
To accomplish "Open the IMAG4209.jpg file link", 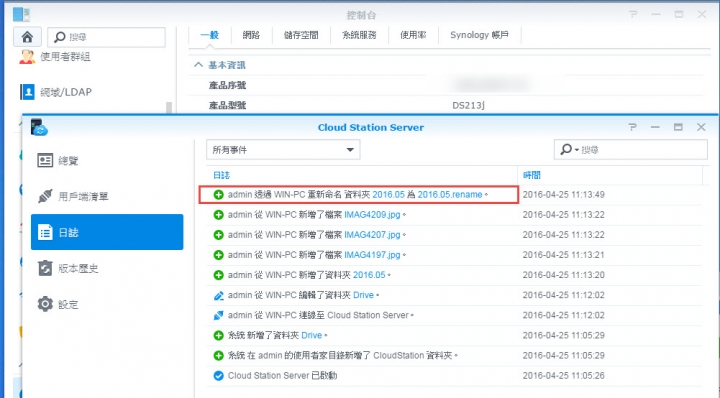I will coord(372,215).
